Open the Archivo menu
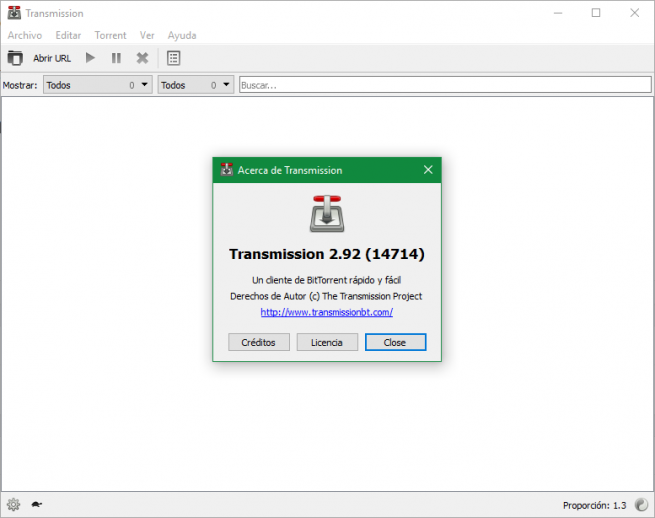 coord(25,35)
